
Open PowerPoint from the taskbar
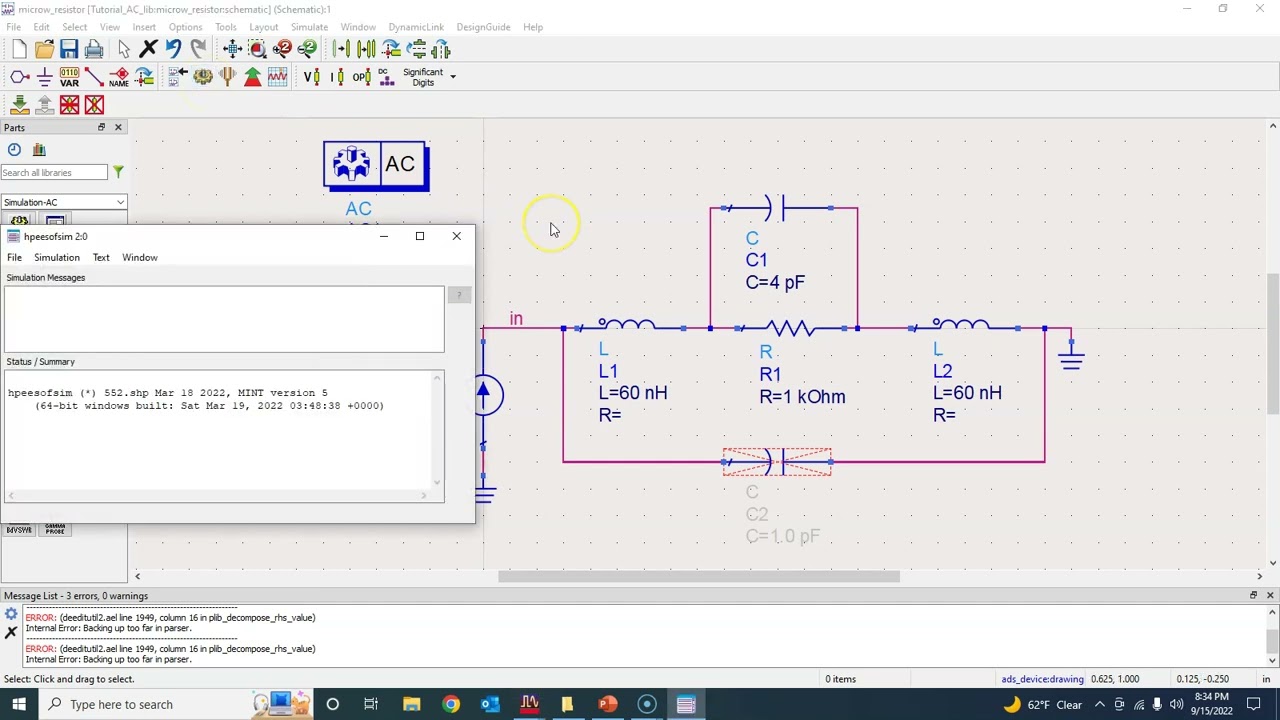tap(607, 704)
